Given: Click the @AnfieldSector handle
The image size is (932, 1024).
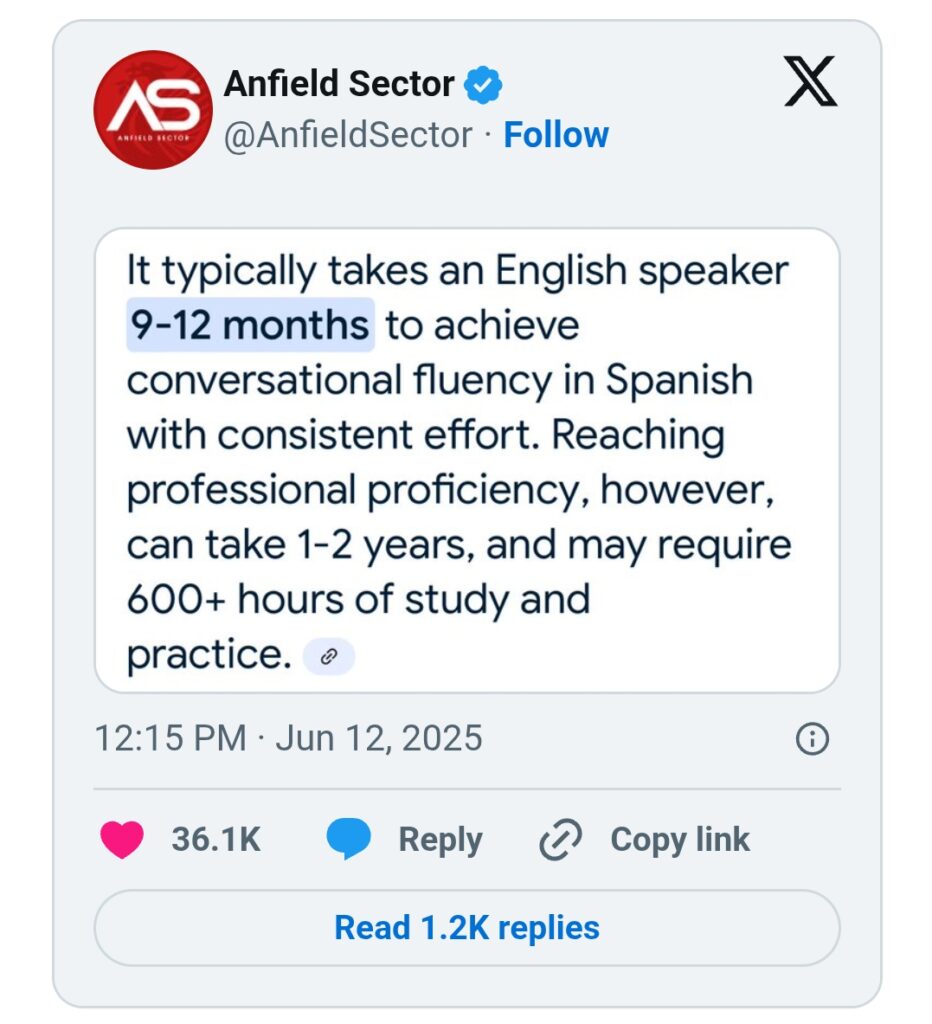Looking at the screenshot, I should tap(348, 135).
